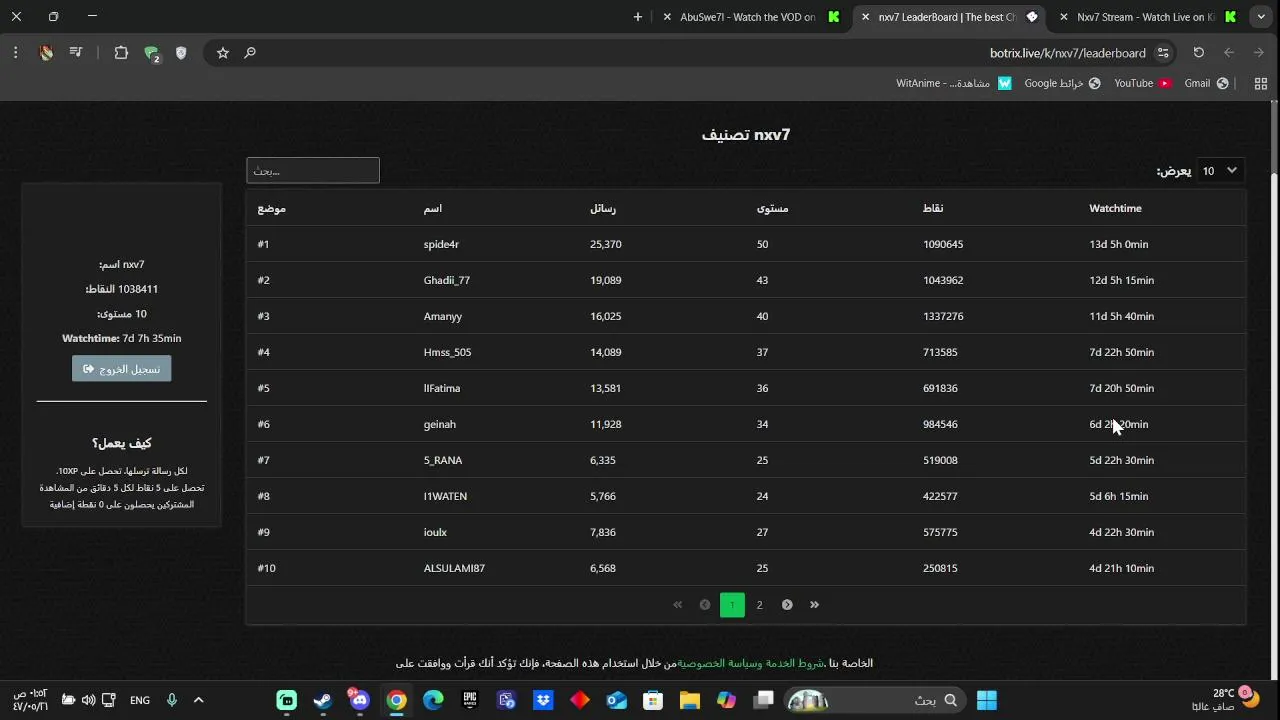This screenshot has height=720, width=1280.
Task: Click the leaderboard search field
Action: pos(313,171)
